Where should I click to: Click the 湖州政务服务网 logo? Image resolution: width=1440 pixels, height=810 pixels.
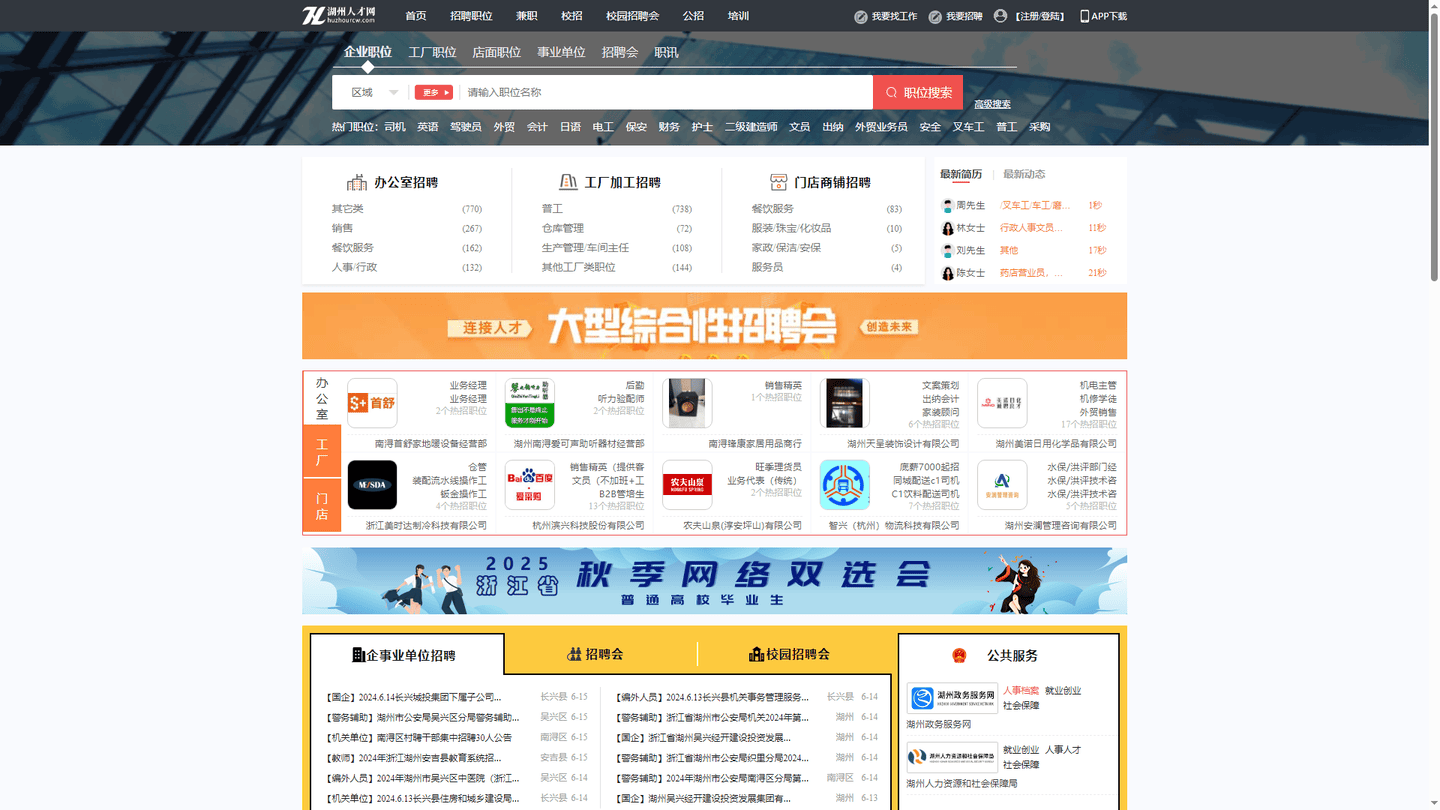tap(952, 698)
